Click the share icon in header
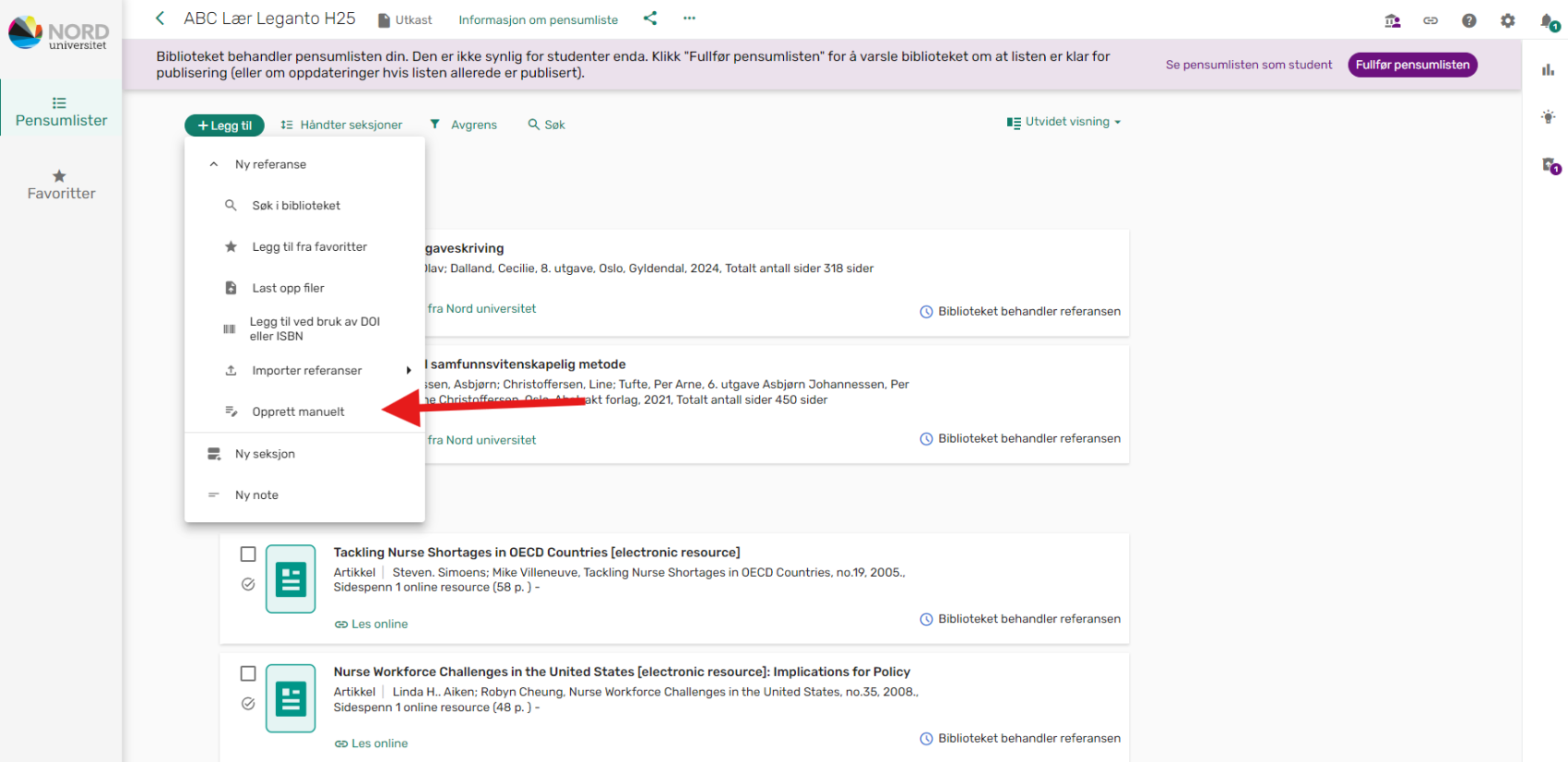This screenshot has width=1568, height=762. click(650, 18)
